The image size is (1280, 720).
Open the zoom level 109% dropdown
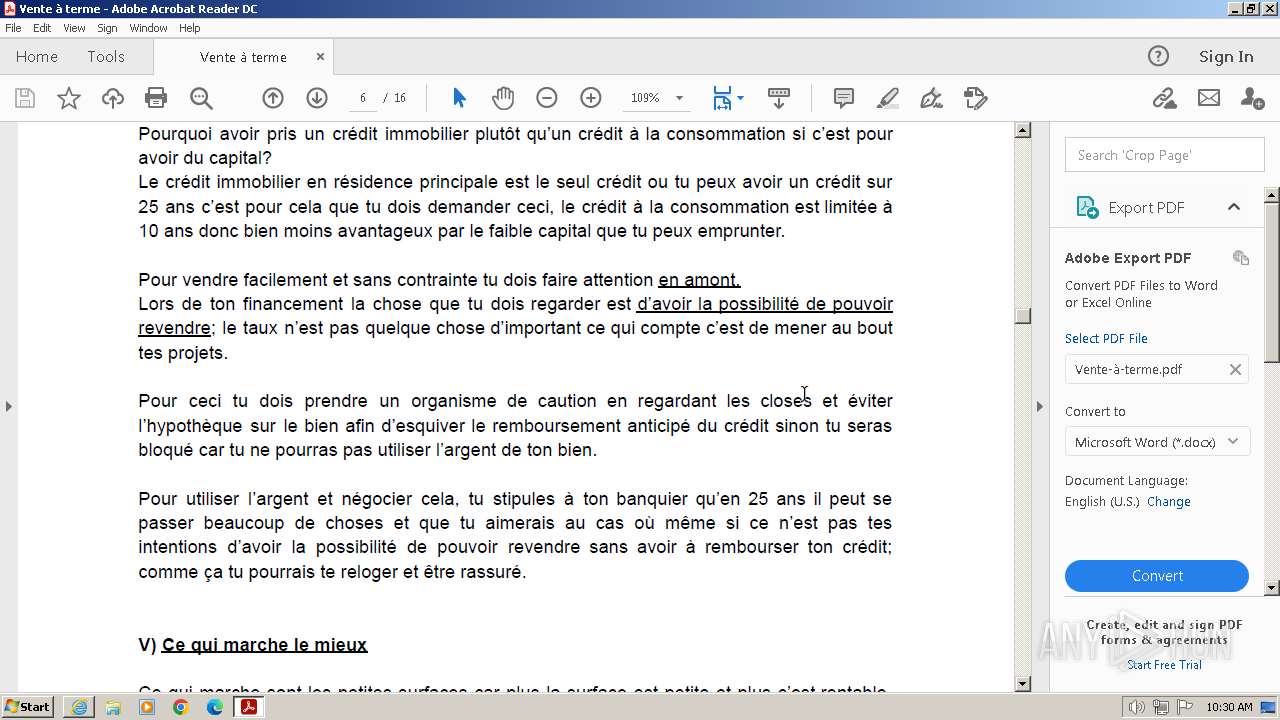point(679,98)
